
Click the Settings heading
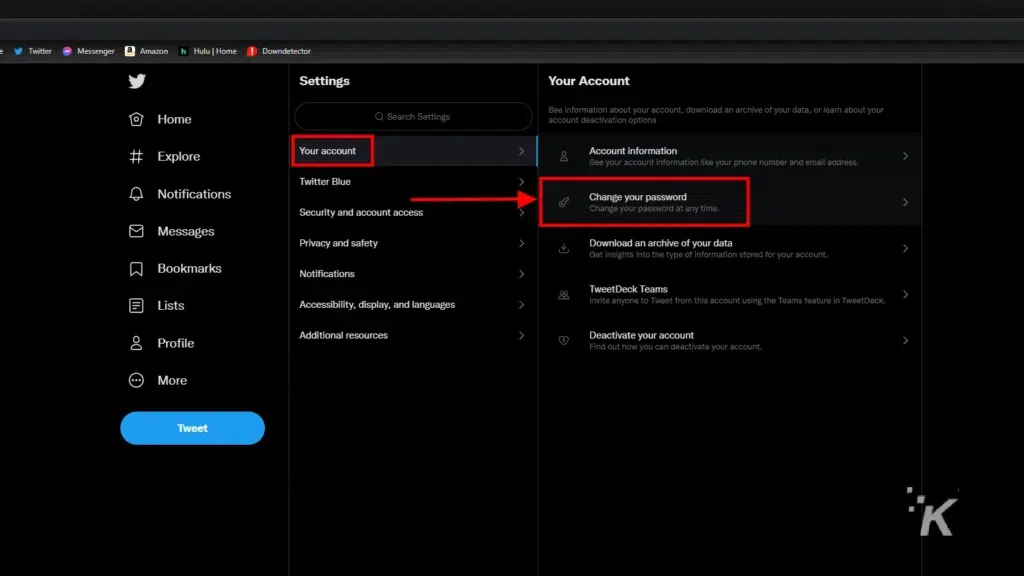(x=325, y=81)
